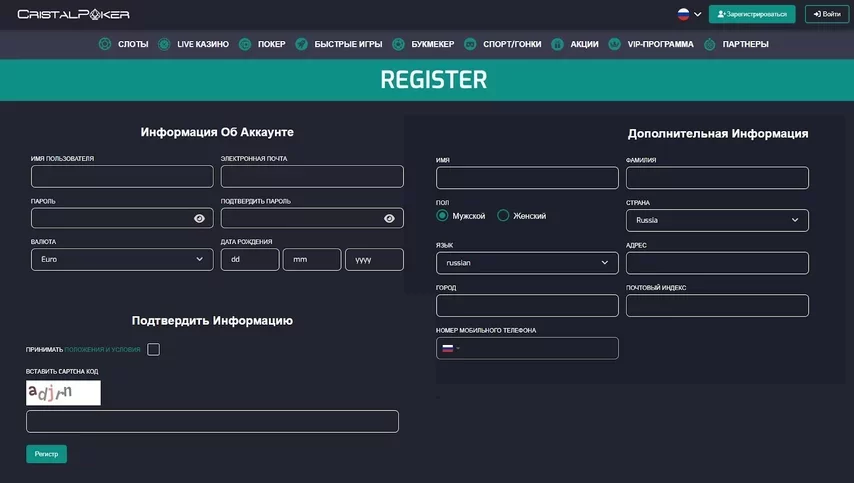Accept the terms and conditions checkbox
Image resolution: width=854 pixels, height=483 pixels.
click(x=153, y=349)
